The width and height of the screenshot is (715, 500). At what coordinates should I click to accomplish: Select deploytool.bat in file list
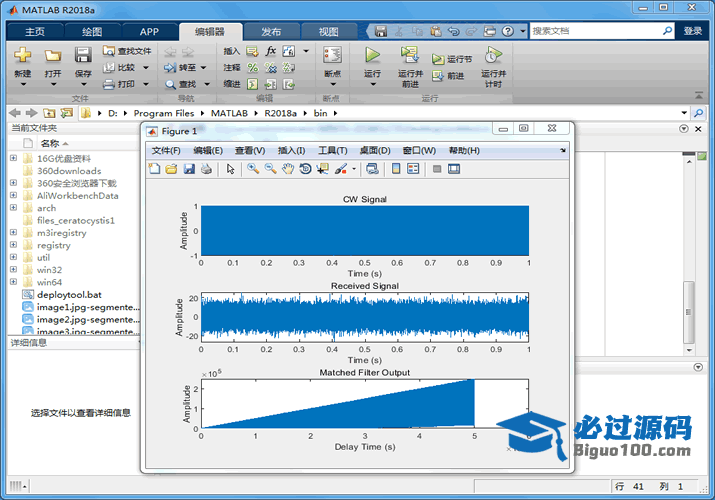point(69,295)
